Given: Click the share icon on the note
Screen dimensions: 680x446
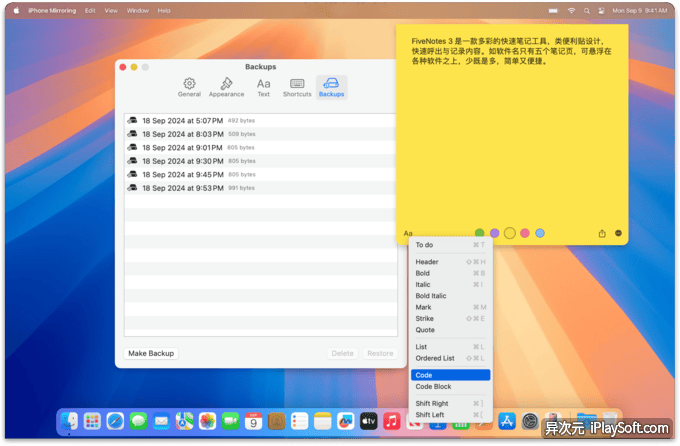Looking at the screenshot, I should click(602, 233).
